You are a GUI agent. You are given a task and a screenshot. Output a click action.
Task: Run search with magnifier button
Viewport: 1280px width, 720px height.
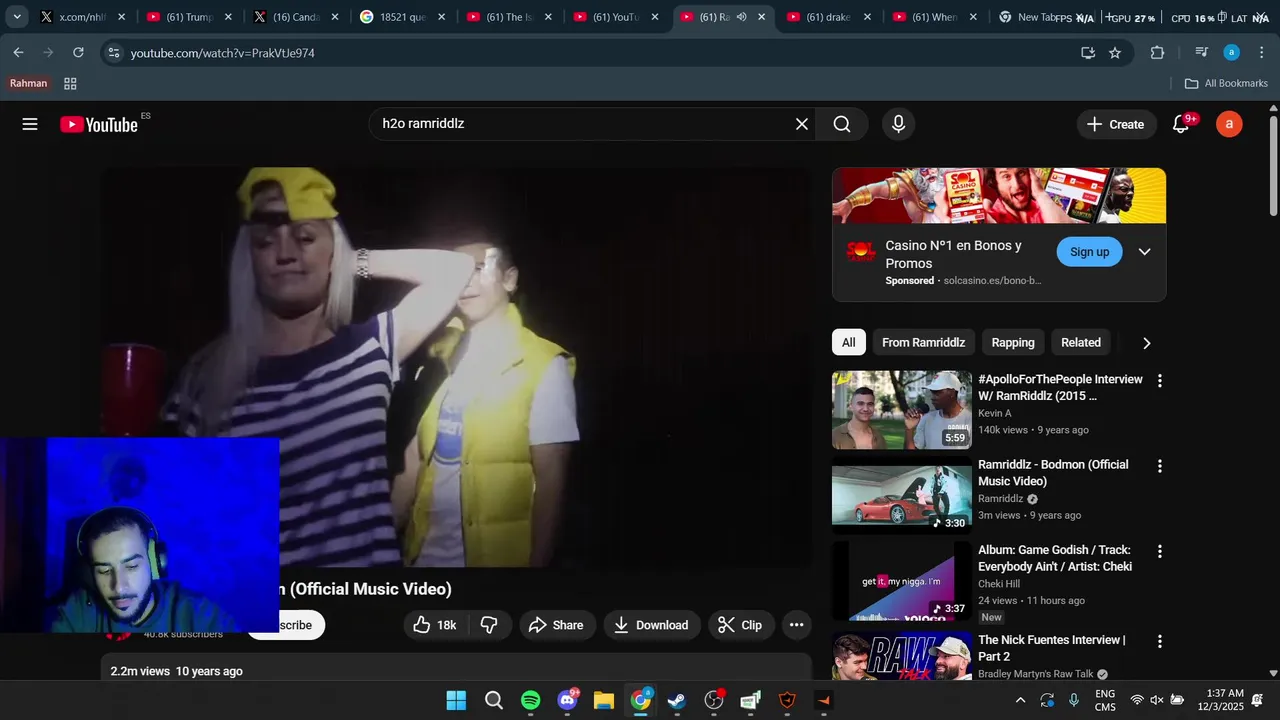tap(842, 124)
